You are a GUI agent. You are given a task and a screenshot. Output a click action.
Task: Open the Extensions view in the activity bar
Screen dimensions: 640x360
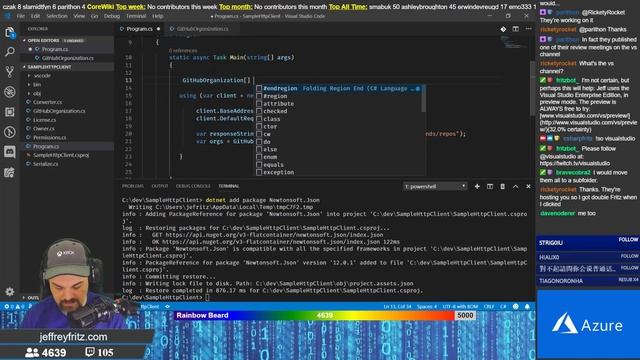(10, 112)
